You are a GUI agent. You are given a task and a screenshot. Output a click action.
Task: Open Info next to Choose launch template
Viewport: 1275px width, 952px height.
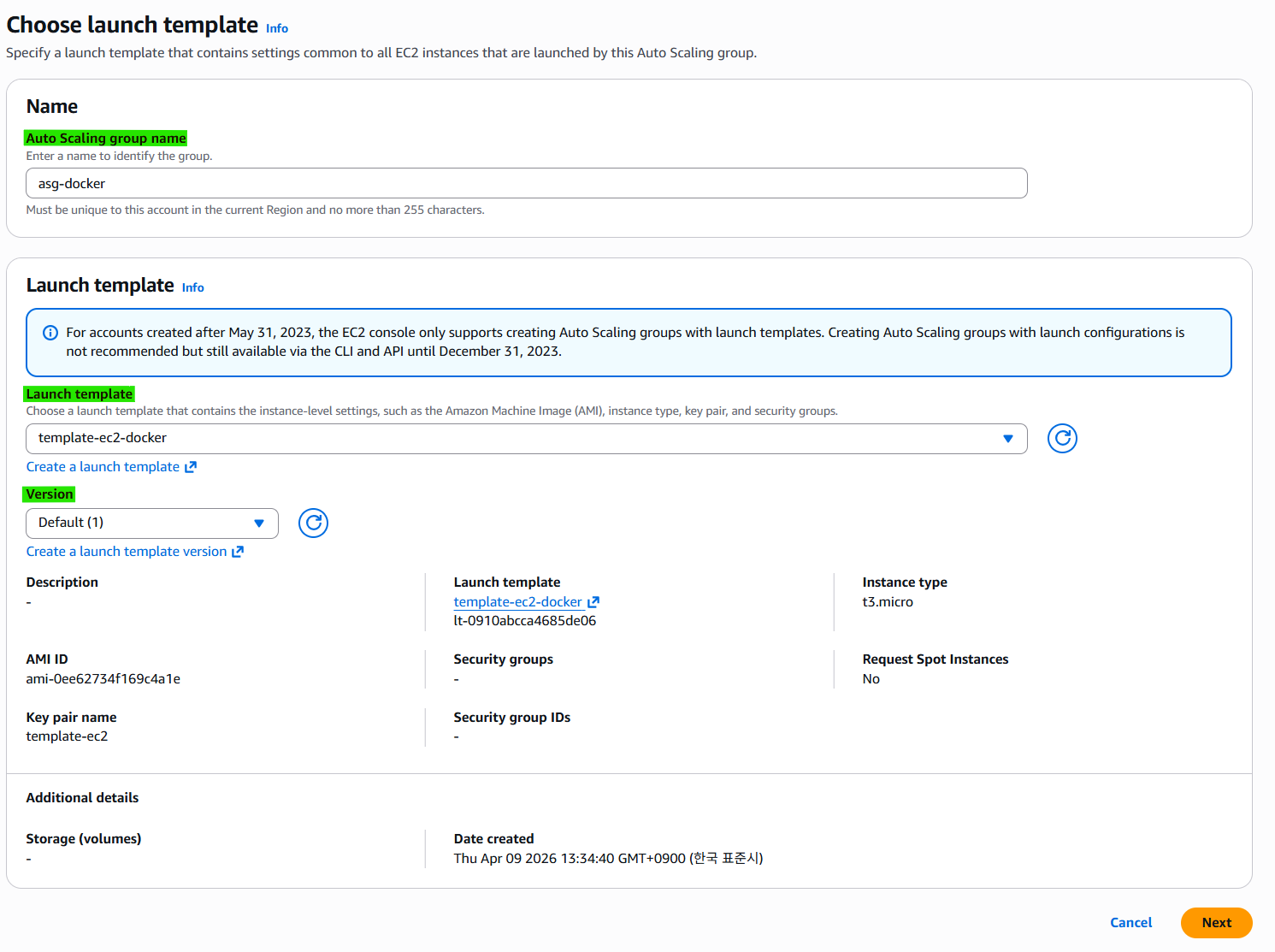pos(277,28)
